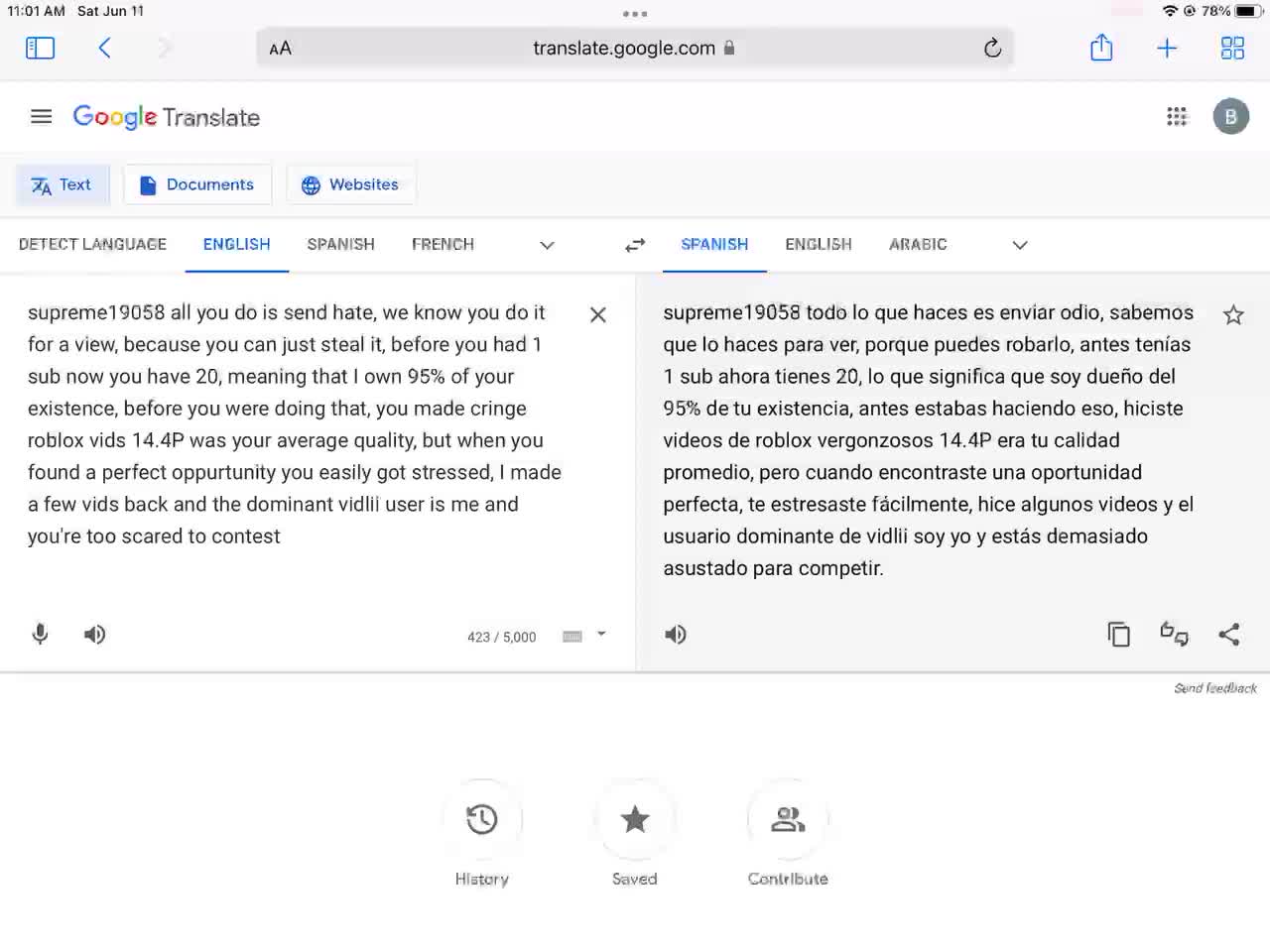Image resolution: width=1270 pixels, height=952 pixels.
Task: Open a new tab with plus icon
Action: [1167, 48]
